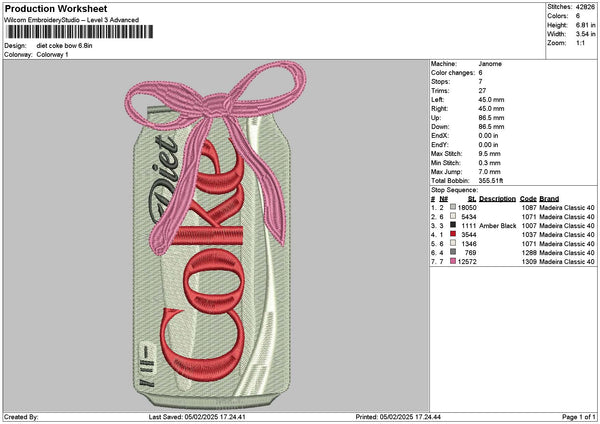
Task: Click the Total Bobbin value '355.51ft'
Action: [x=491, y=181]
